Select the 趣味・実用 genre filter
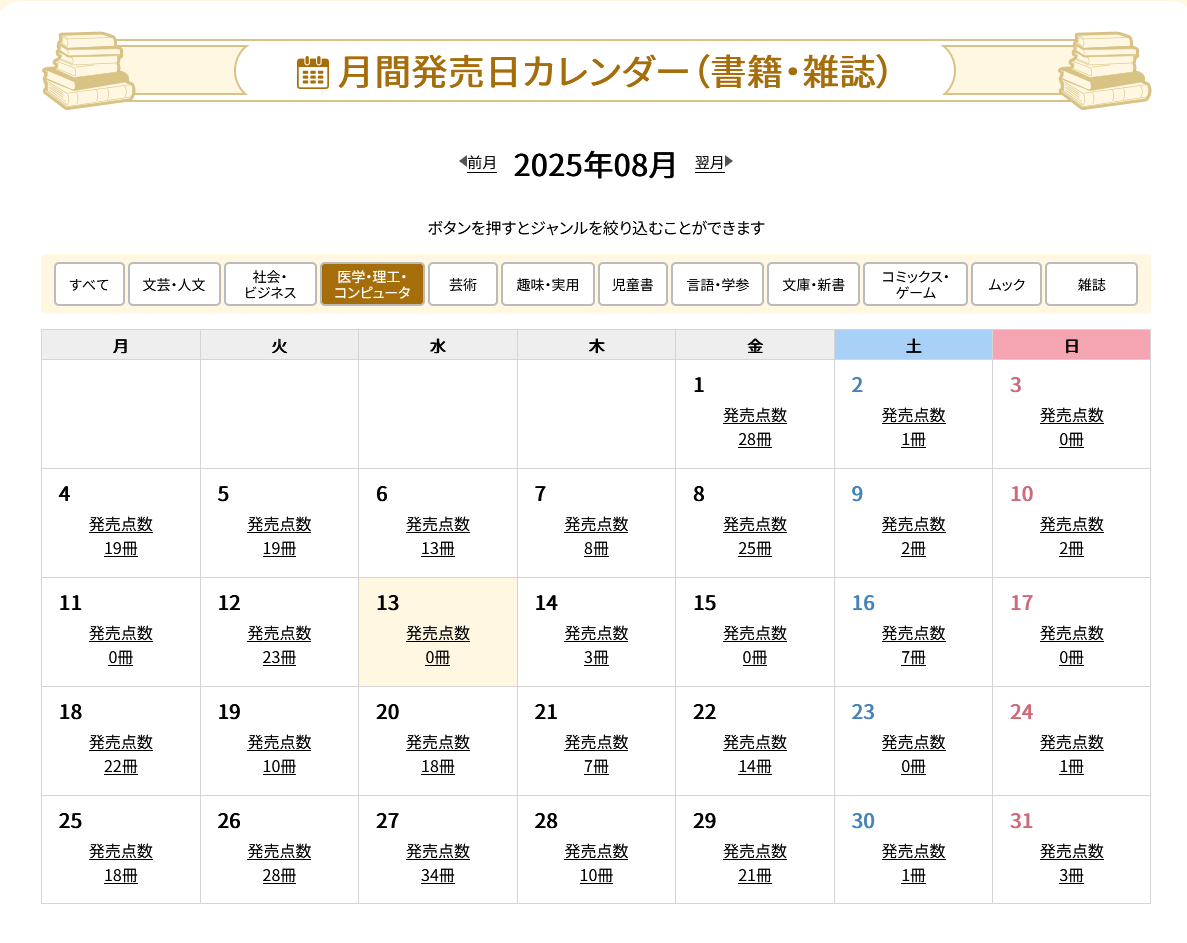 (548, 284)
